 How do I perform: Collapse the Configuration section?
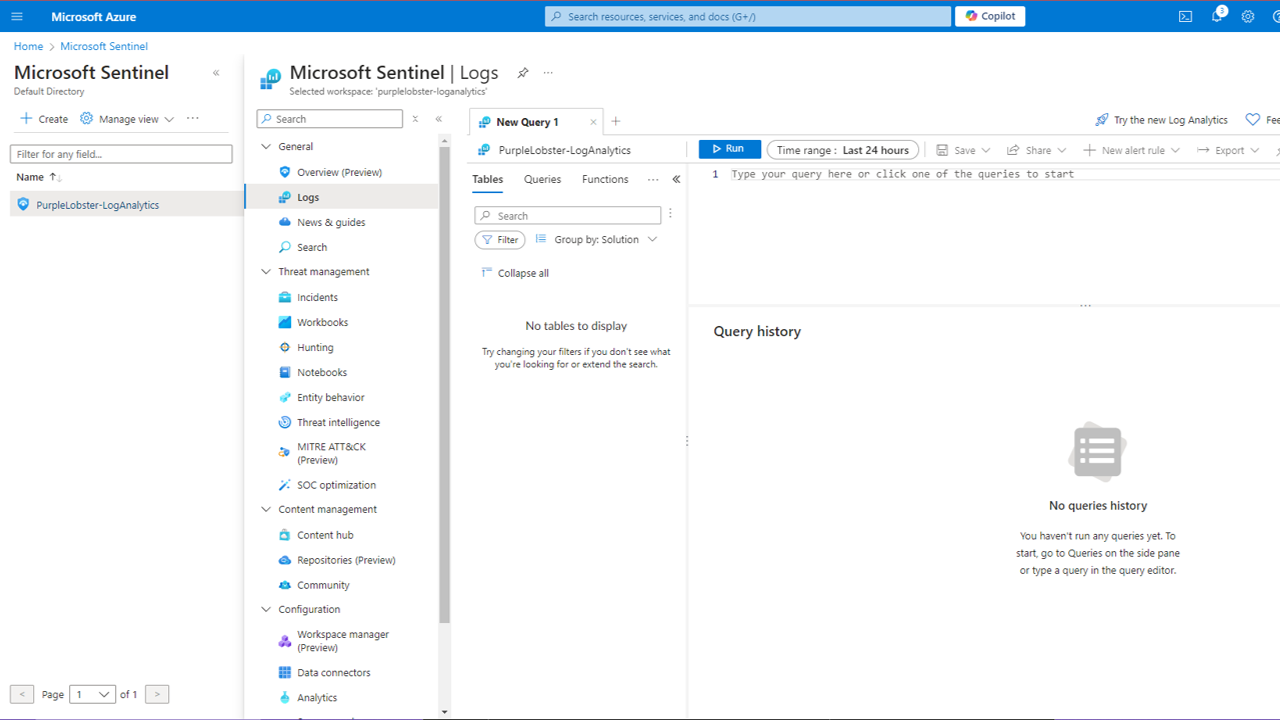[266, 609]
